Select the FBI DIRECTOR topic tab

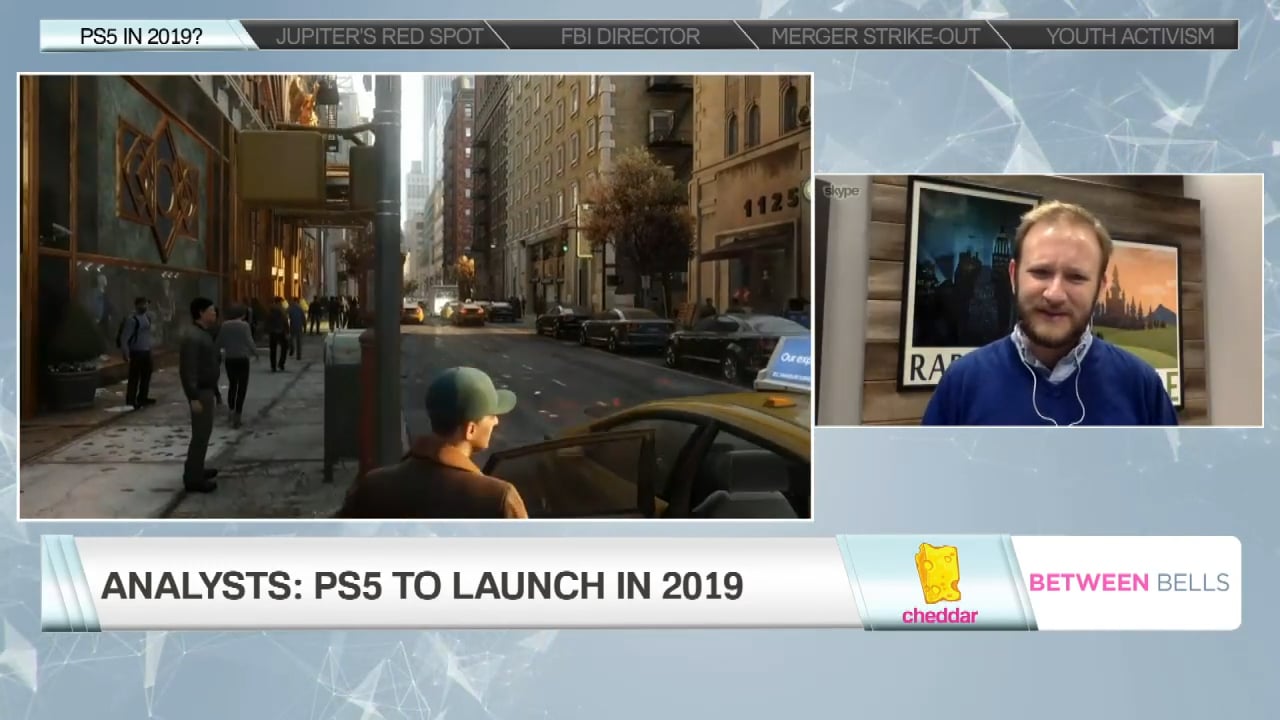tap(630, 36)
